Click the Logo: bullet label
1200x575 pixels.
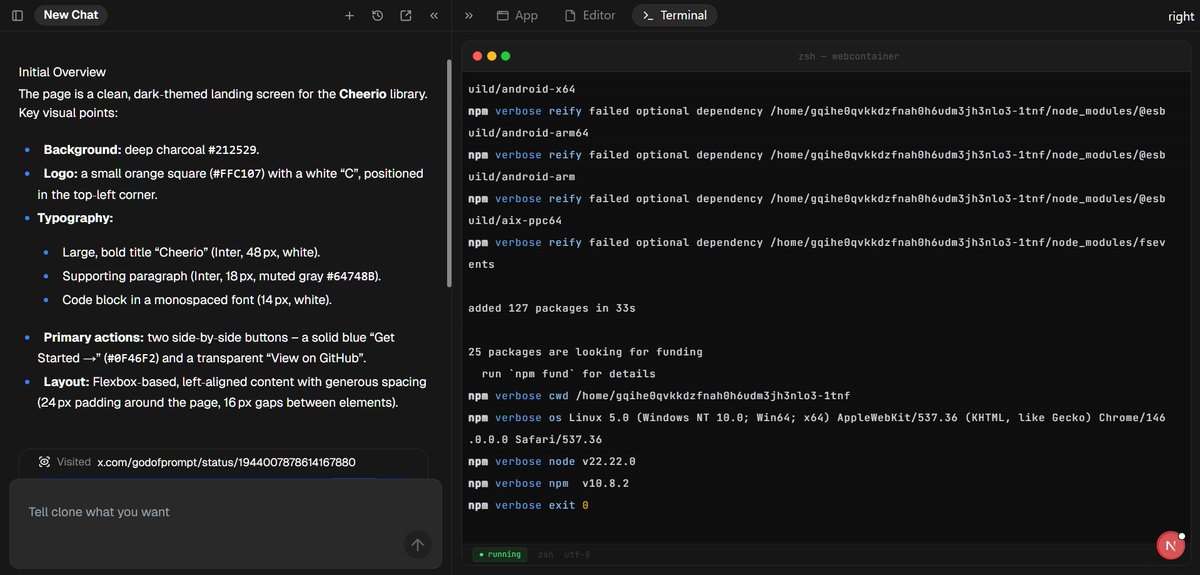(x=60, y=173)
